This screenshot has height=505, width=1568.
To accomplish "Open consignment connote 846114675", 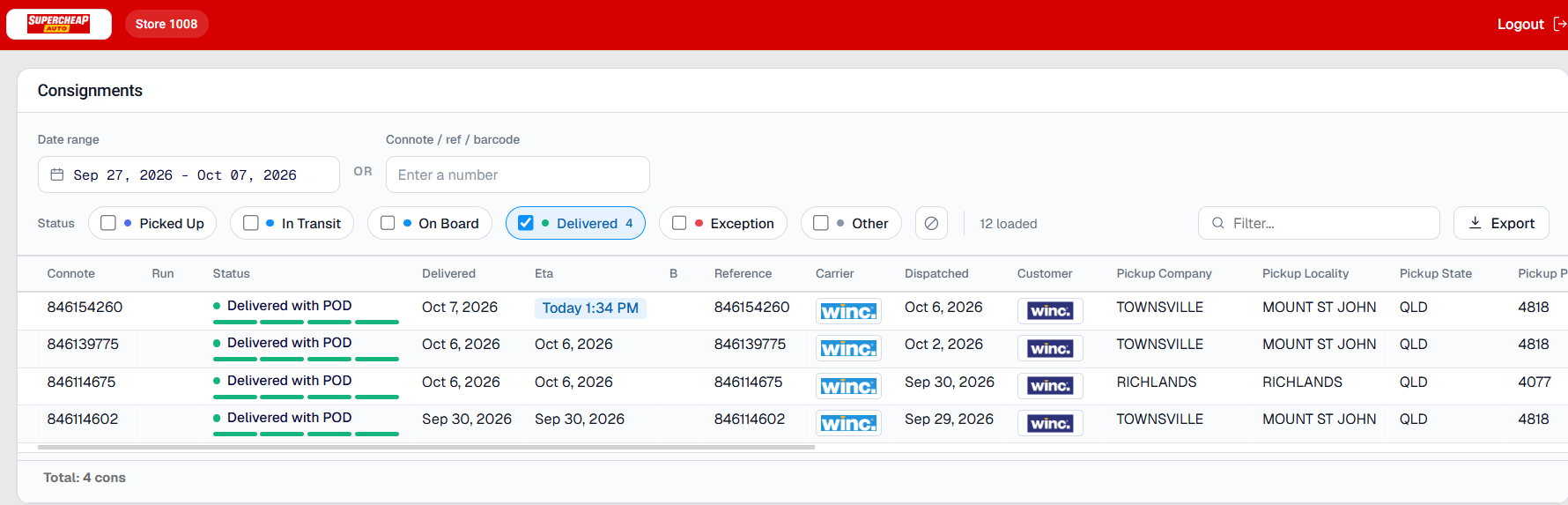I will click(81, 382).
